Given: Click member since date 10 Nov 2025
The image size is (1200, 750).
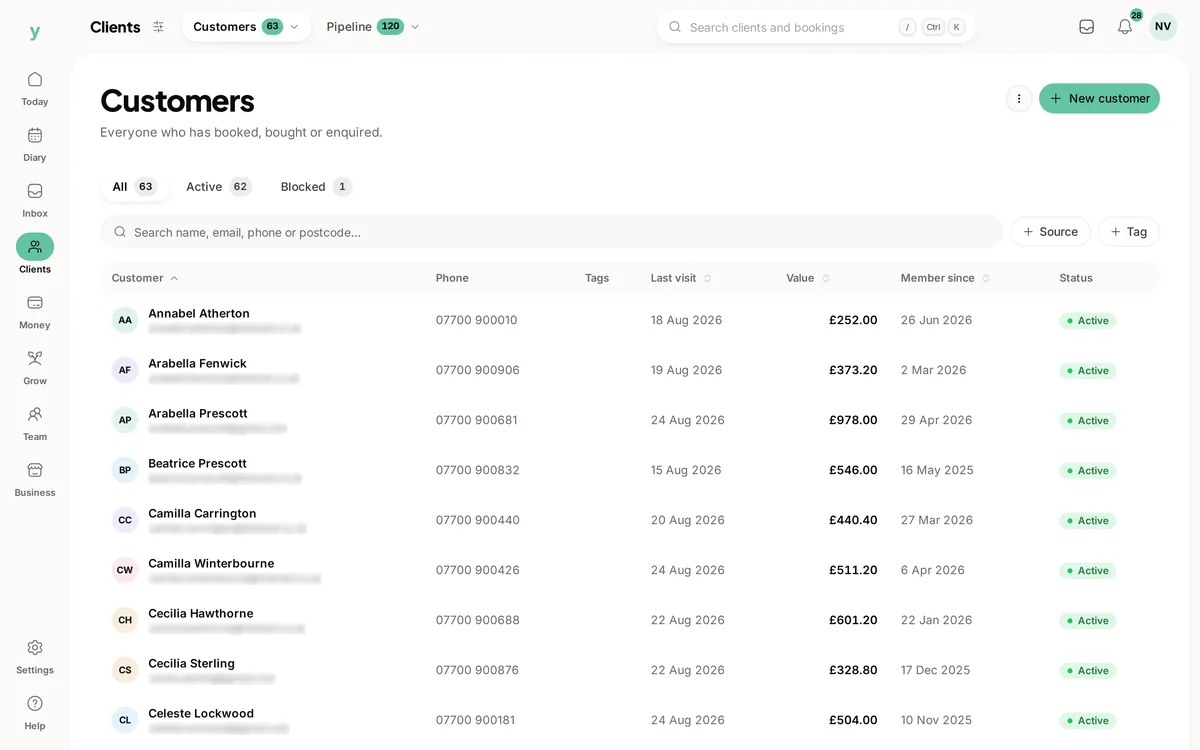Looking at the screenshot, I should pos(936,720).
